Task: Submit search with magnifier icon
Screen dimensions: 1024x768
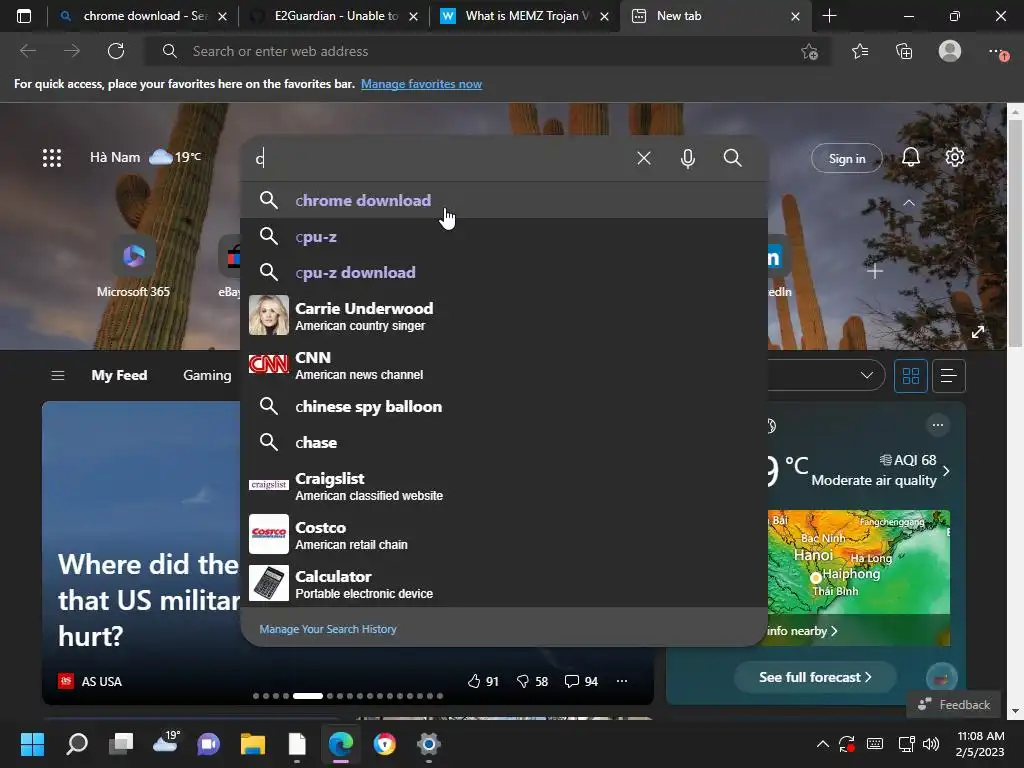Action: tap(732, 158)
